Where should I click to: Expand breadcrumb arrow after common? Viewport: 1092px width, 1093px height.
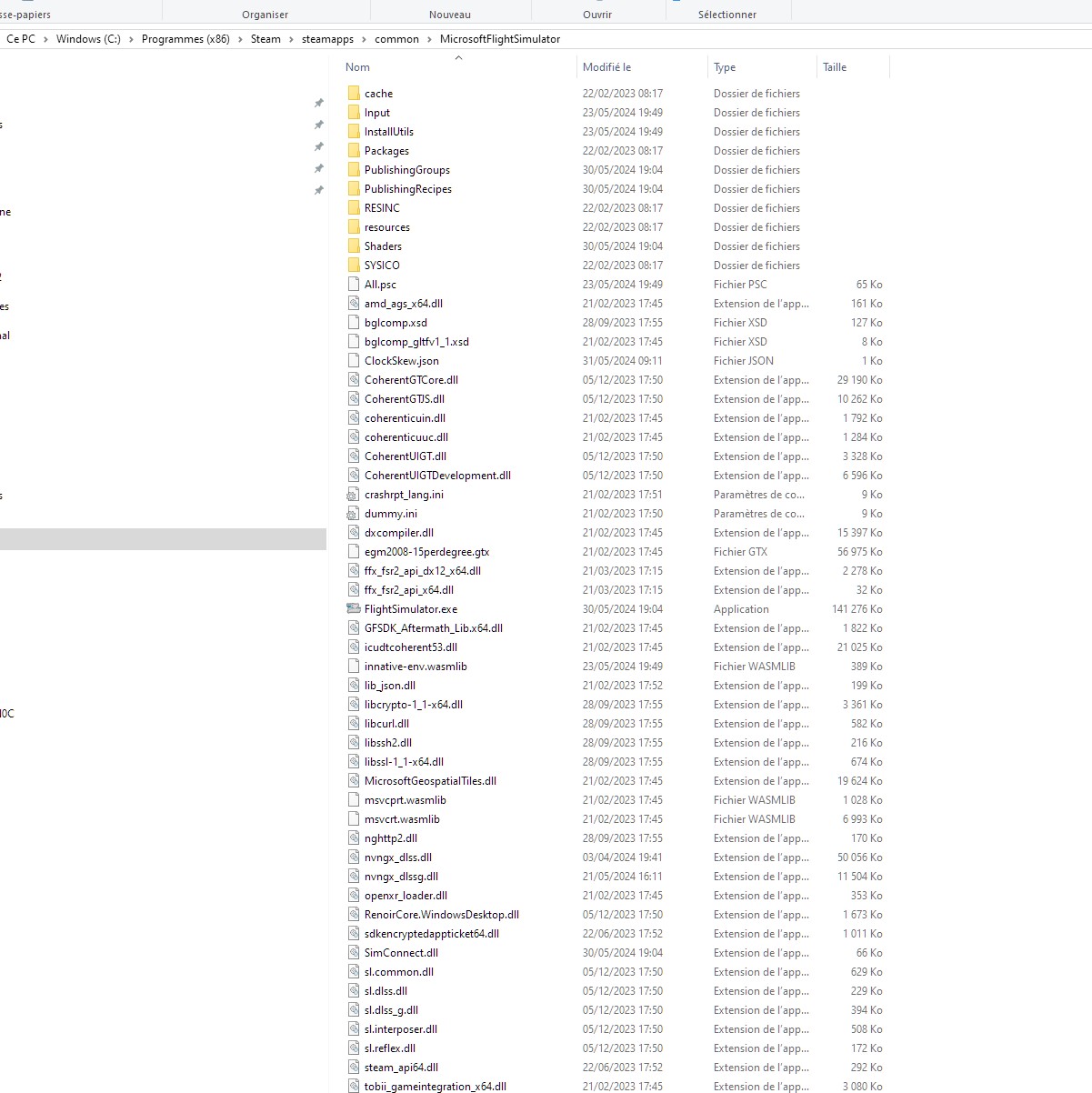(x=429, y=39)
